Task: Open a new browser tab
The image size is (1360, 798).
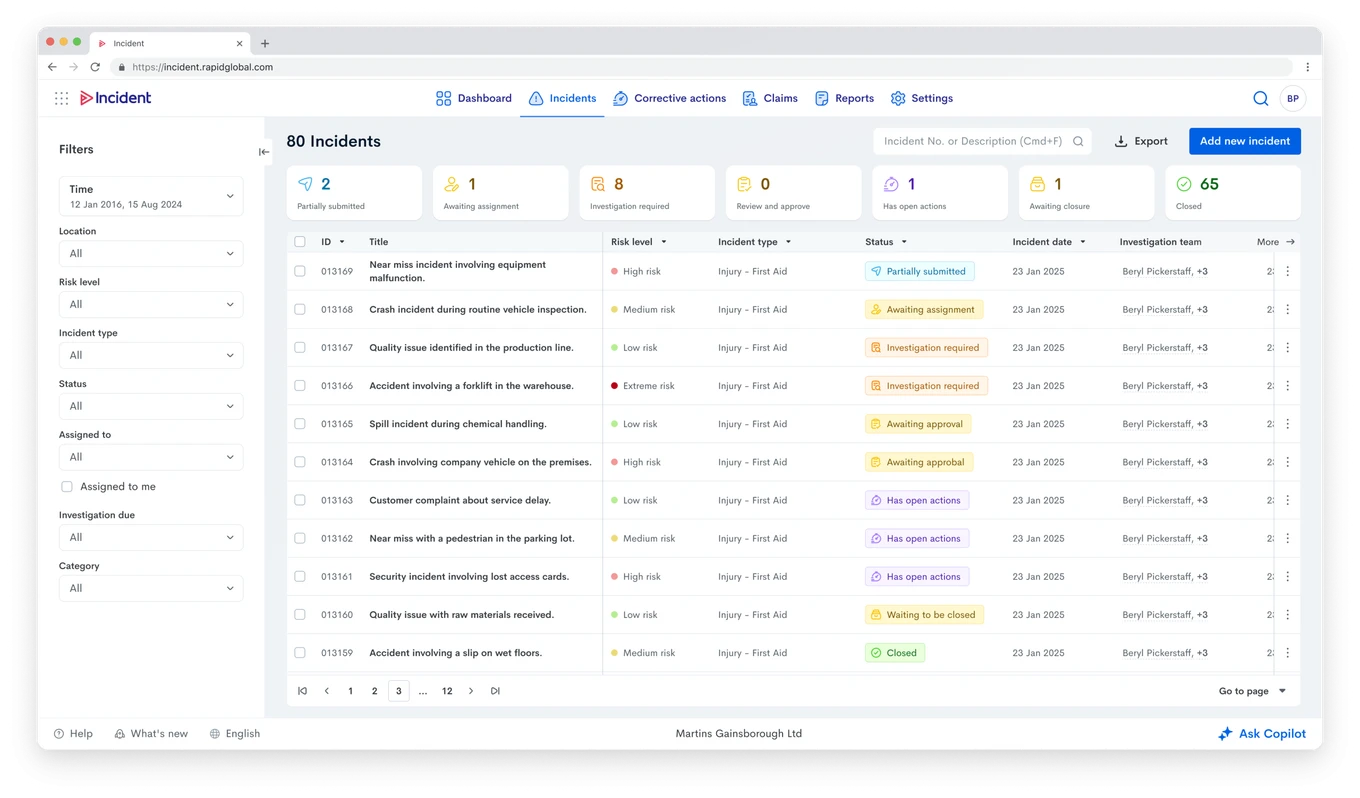Action: pyautogui.click(x=265, y=44)
